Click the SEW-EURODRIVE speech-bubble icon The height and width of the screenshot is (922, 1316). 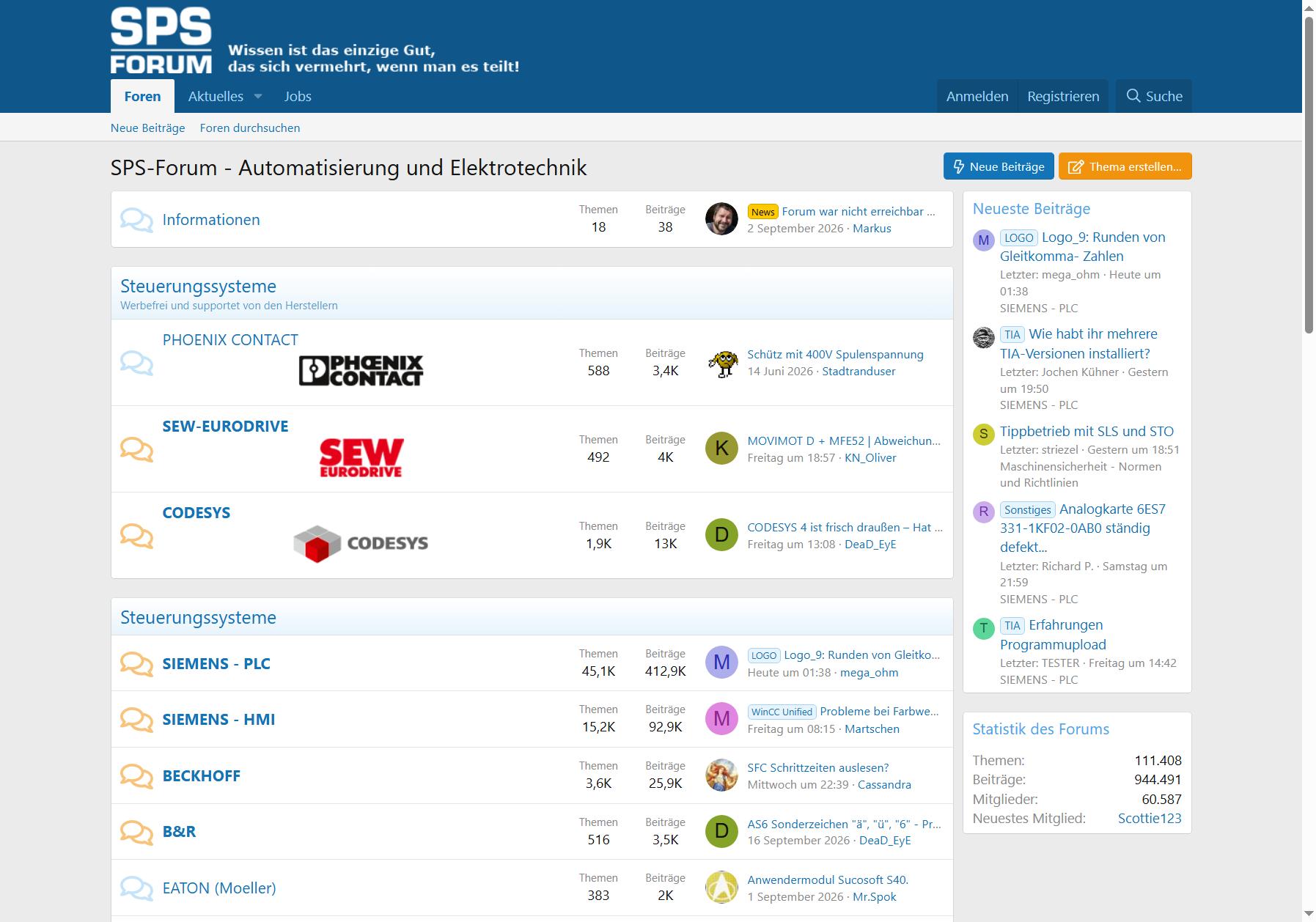click(136, 449)
